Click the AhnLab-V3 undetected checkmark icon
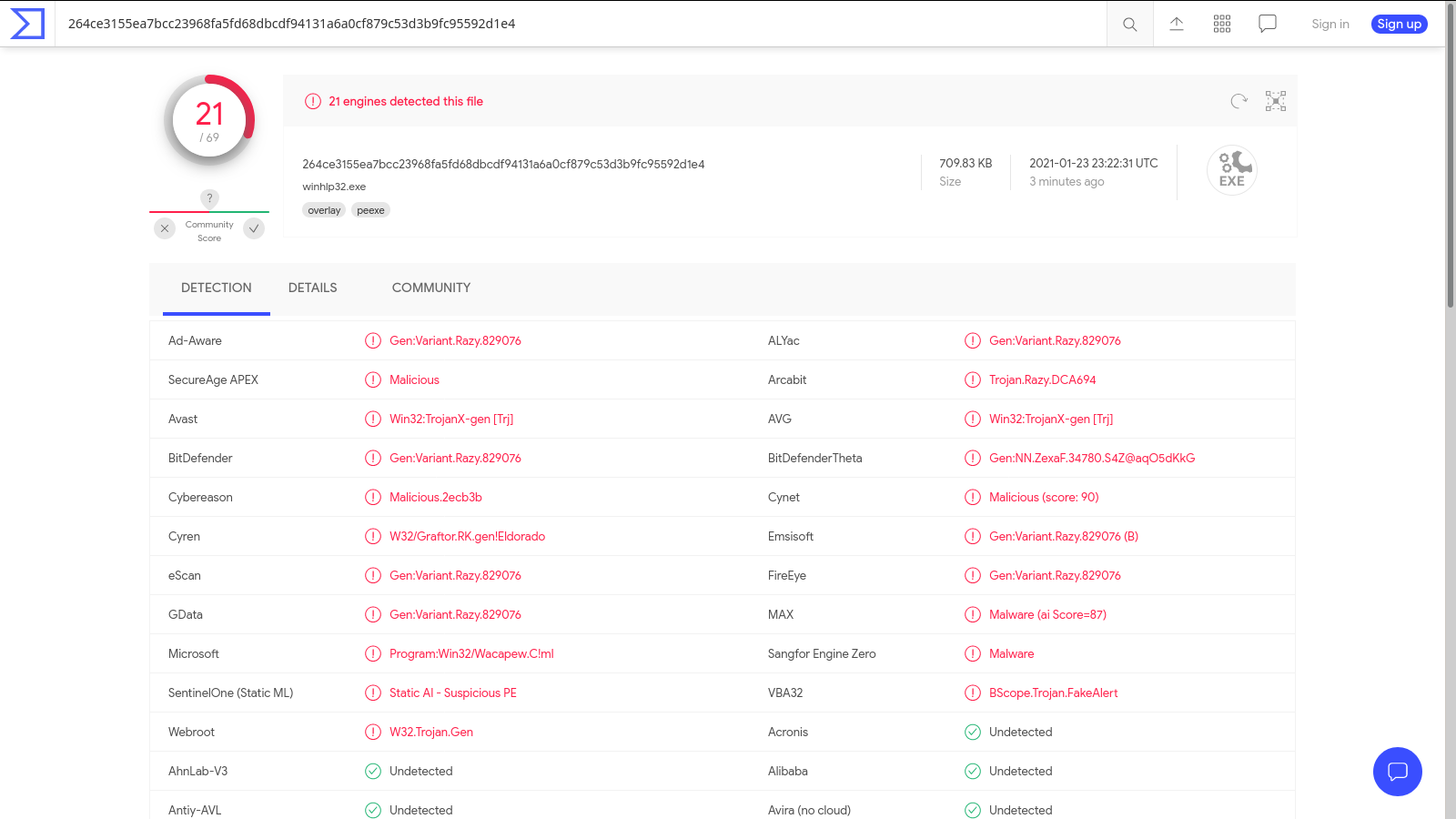The height and width of the screenshot is (819, 1456). pyautogui.click(x=373, y=771)
